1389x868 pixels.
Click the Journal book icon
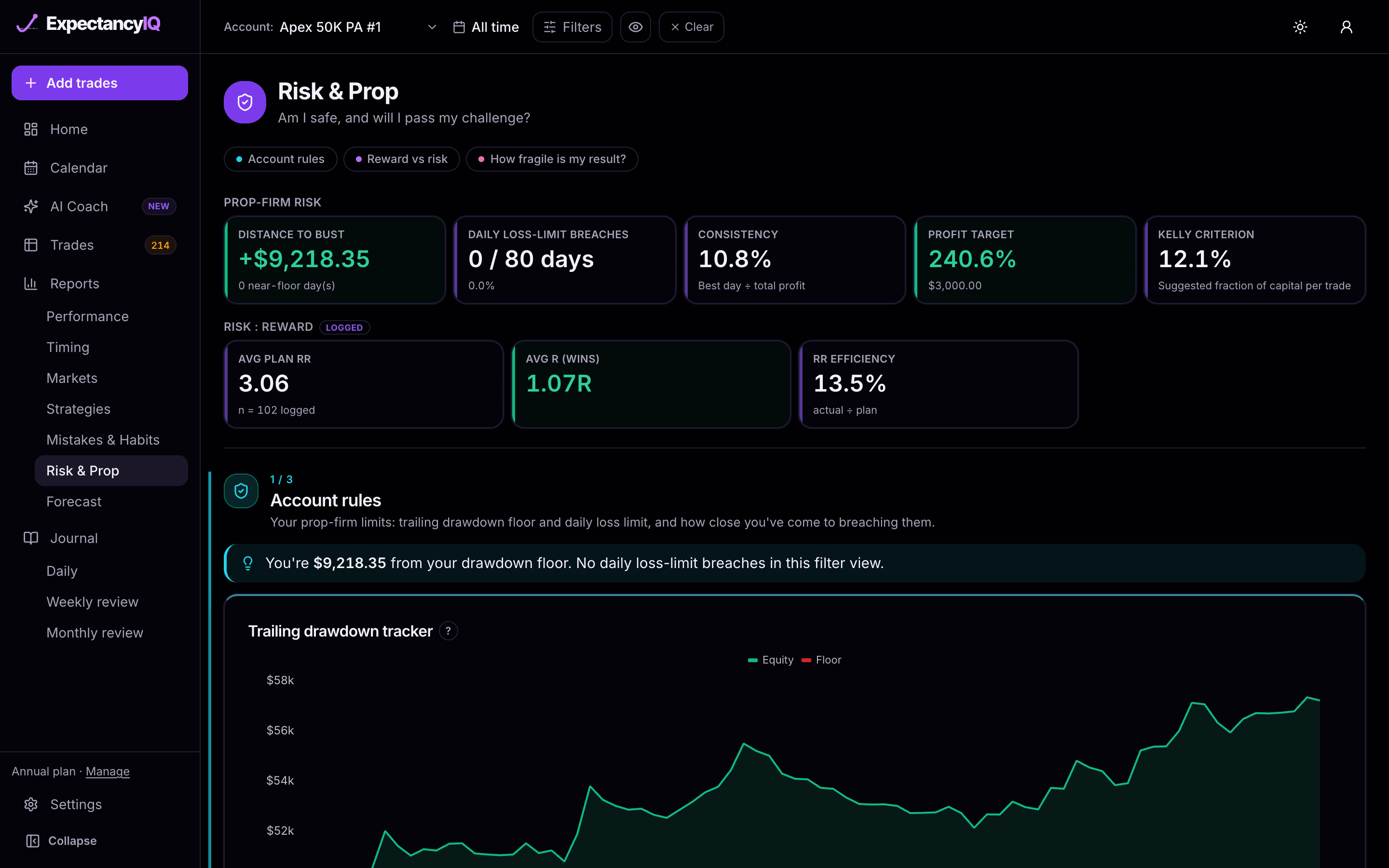[x=31, y=539]
